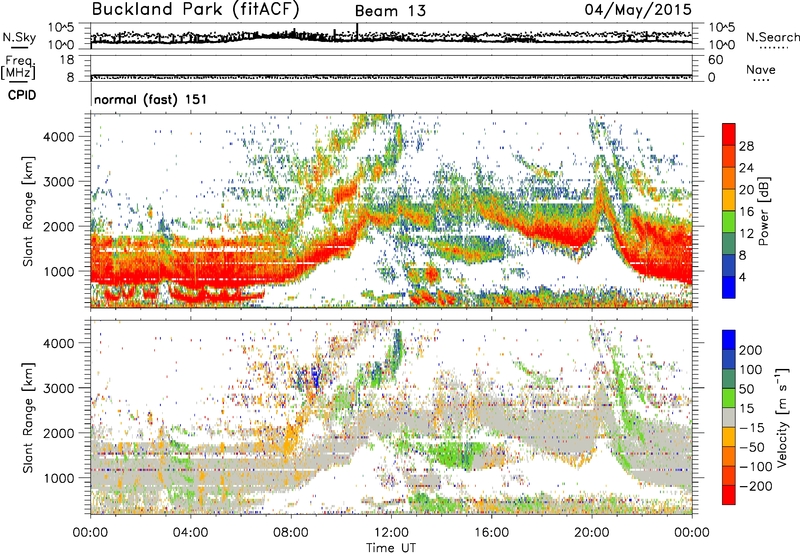Select '4000' tick on power panel axis
Image resolution: width=800 pixels, height=554 pixels.
[x=59, y=137]
